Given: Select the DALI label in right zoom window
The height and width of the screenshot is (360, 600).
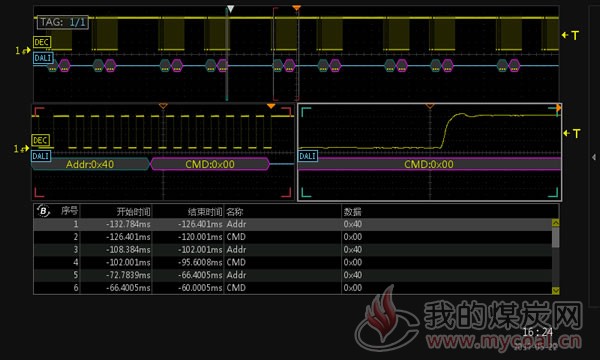Looking at the screenshot, I should click(308, 156).
